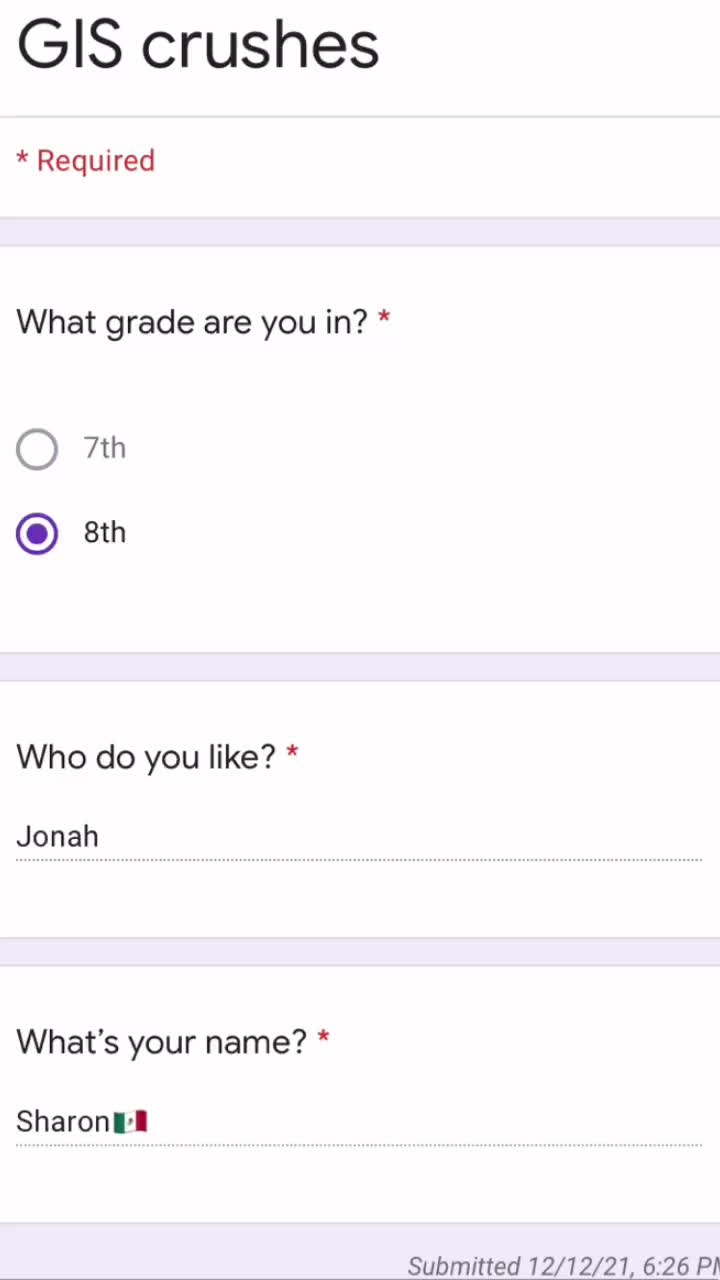Screen dimensions: 720x1280
Task: Click the 'Sharon' name answer field
Action: (x=359, y=1122)
